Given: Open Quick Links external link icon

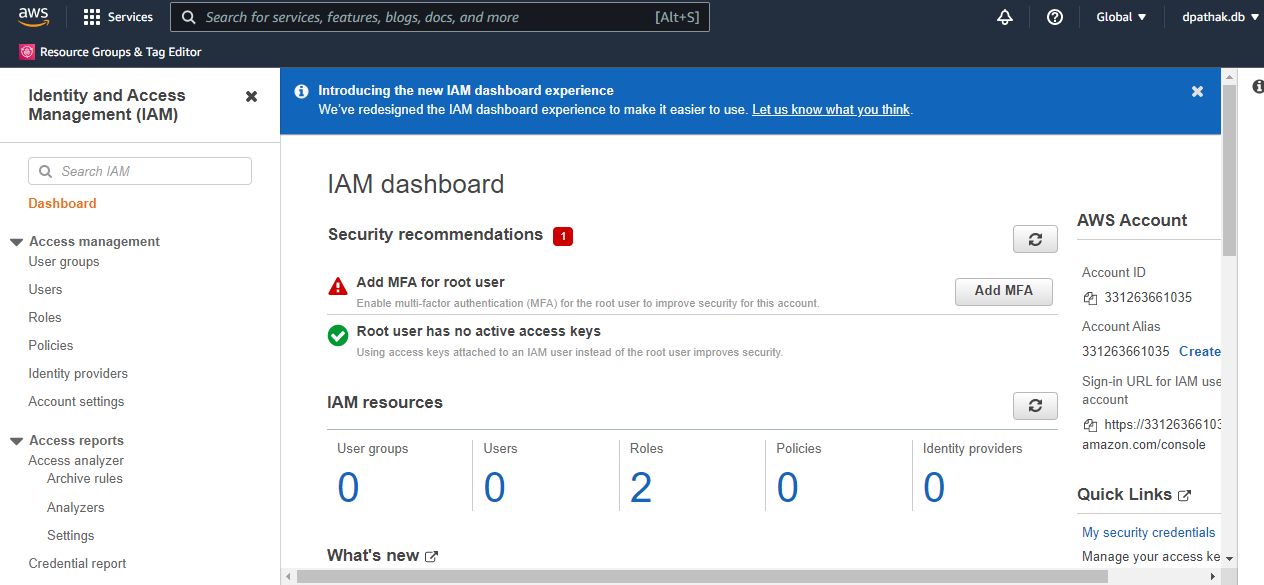Looking at the screenshot, I should pos(1185,495).
